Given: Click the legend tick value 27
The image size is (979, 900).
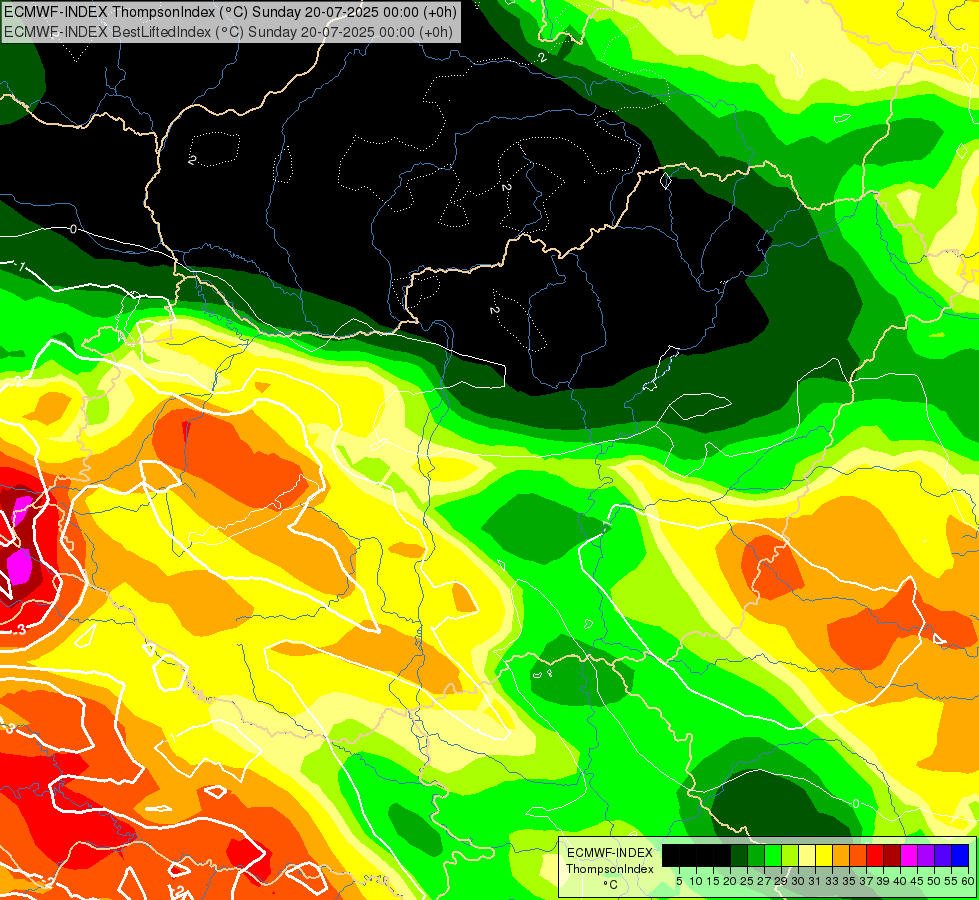Looking at the screenshot, I should point(764,881).
